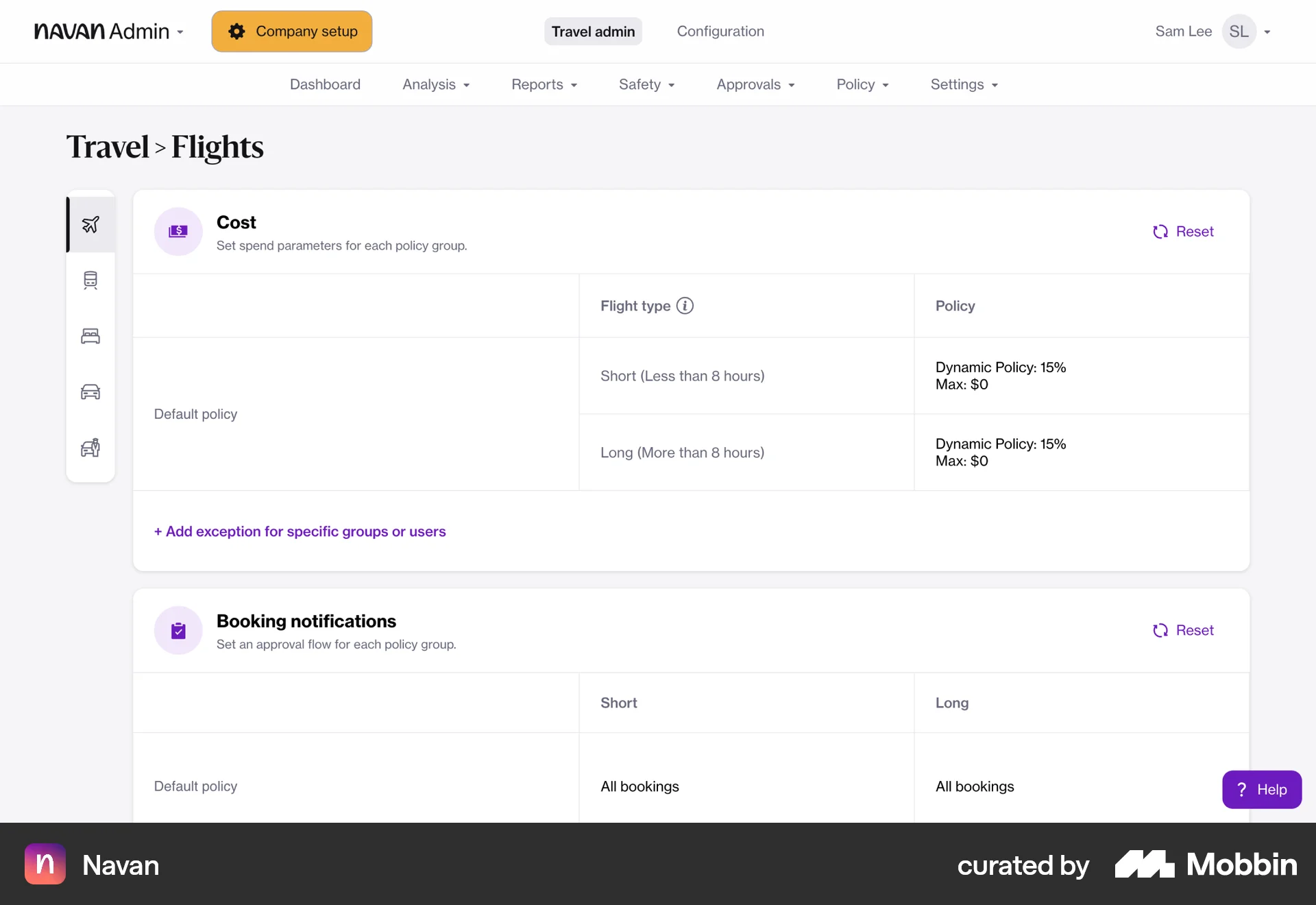Image resolution: width=1316 pixels, height=905 pixels.
Task: Expand the Analysis dropdown
Action: [436, 84]
